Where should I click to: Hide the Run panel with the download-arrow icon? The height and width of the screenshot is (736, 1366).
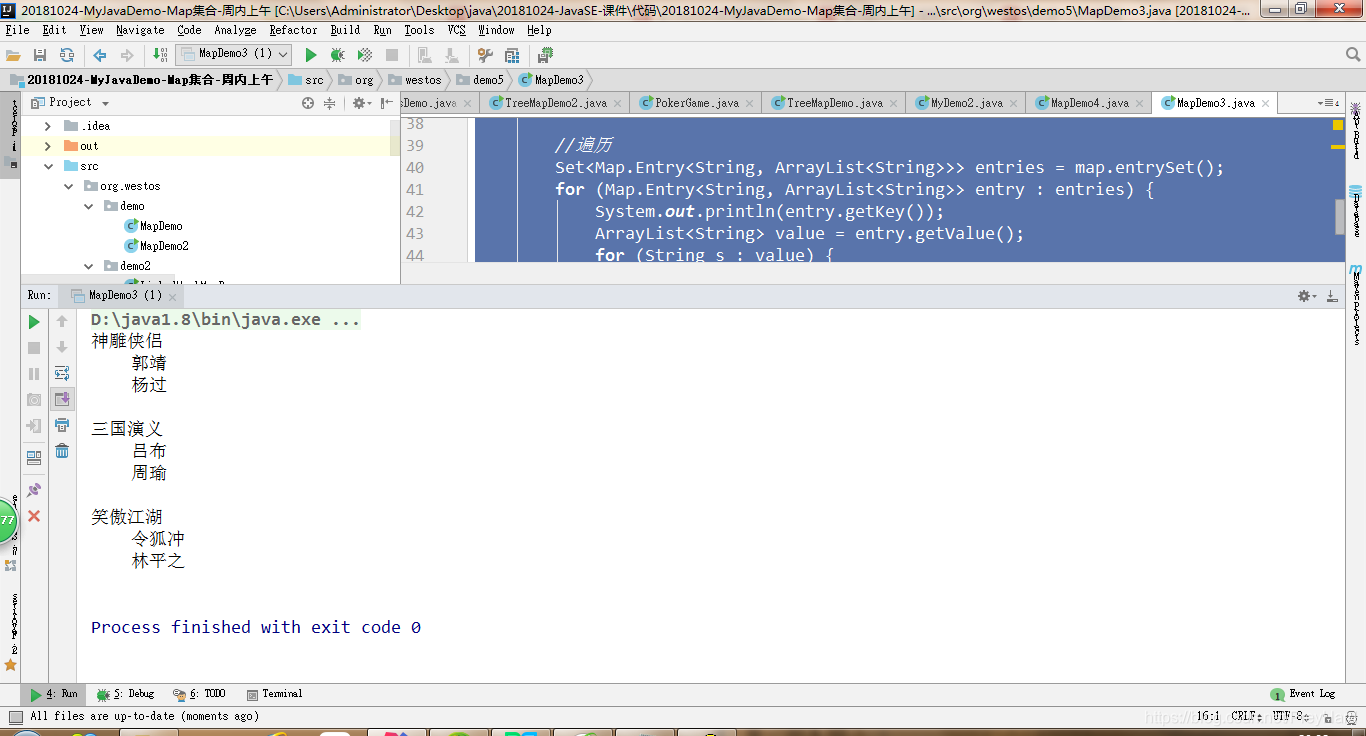tap(1331, 296)
